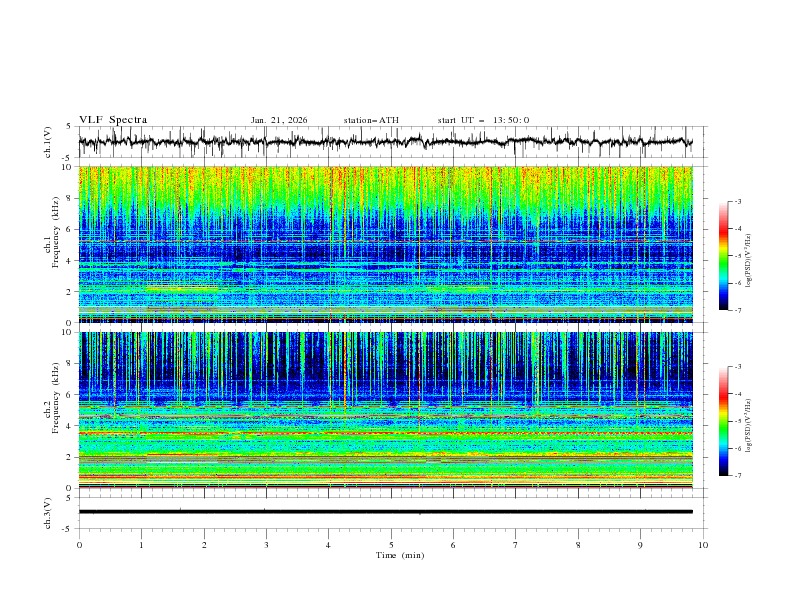Screen dimensions: 792x612
Task: Click time axis tick label "5"
Action: [391, 545]
